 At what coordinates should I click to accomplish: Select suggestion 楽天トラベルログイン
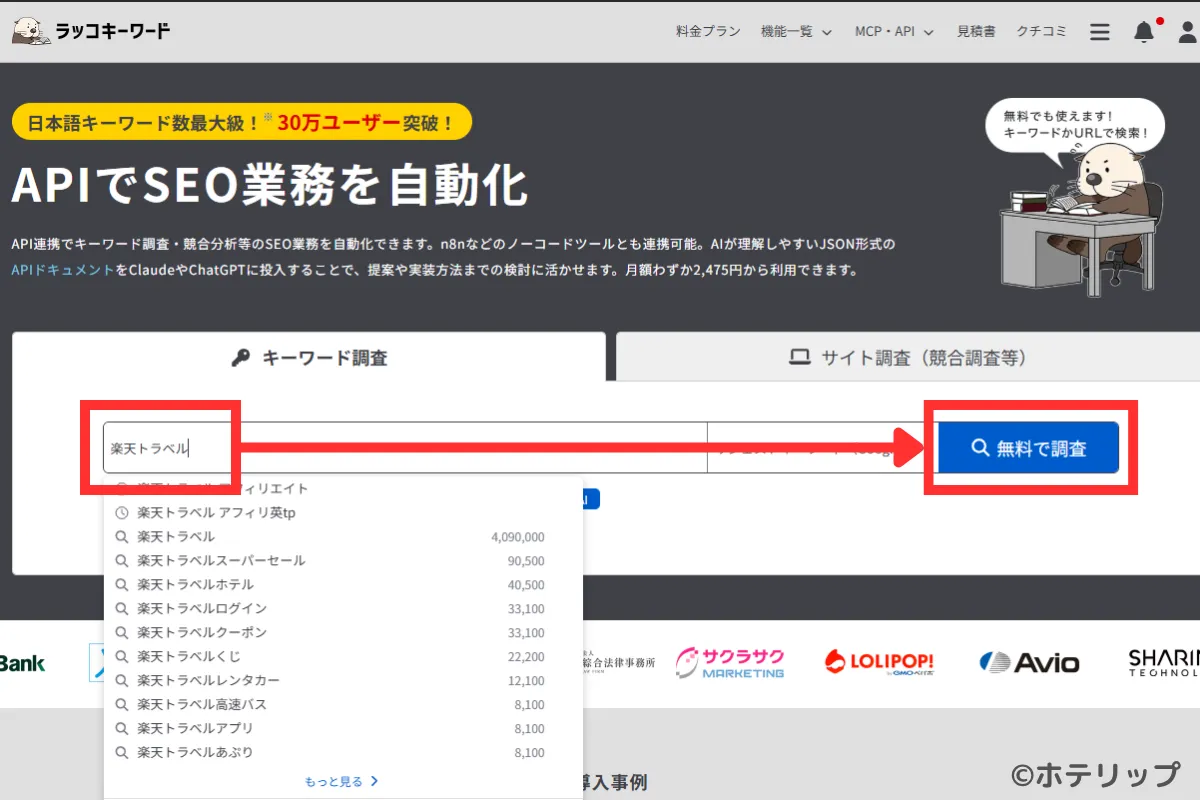click(x=343, y=609)
